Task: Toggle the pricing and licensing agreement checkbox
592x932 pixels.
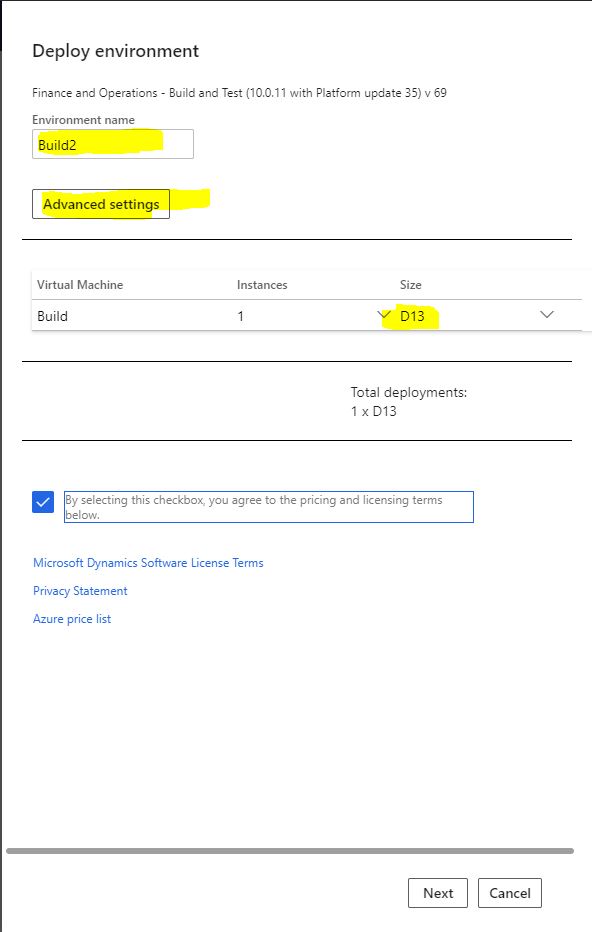Action: tap(43, 502)
